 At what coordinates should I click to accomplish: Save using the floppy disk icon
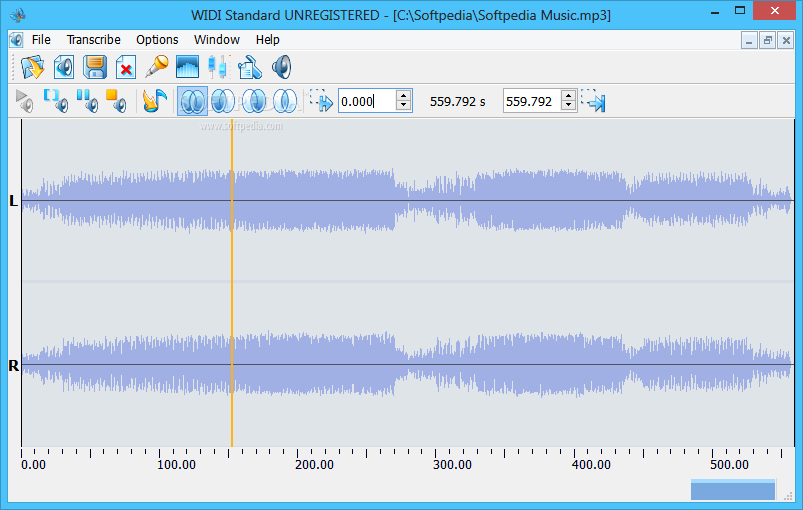click(95, 67)
